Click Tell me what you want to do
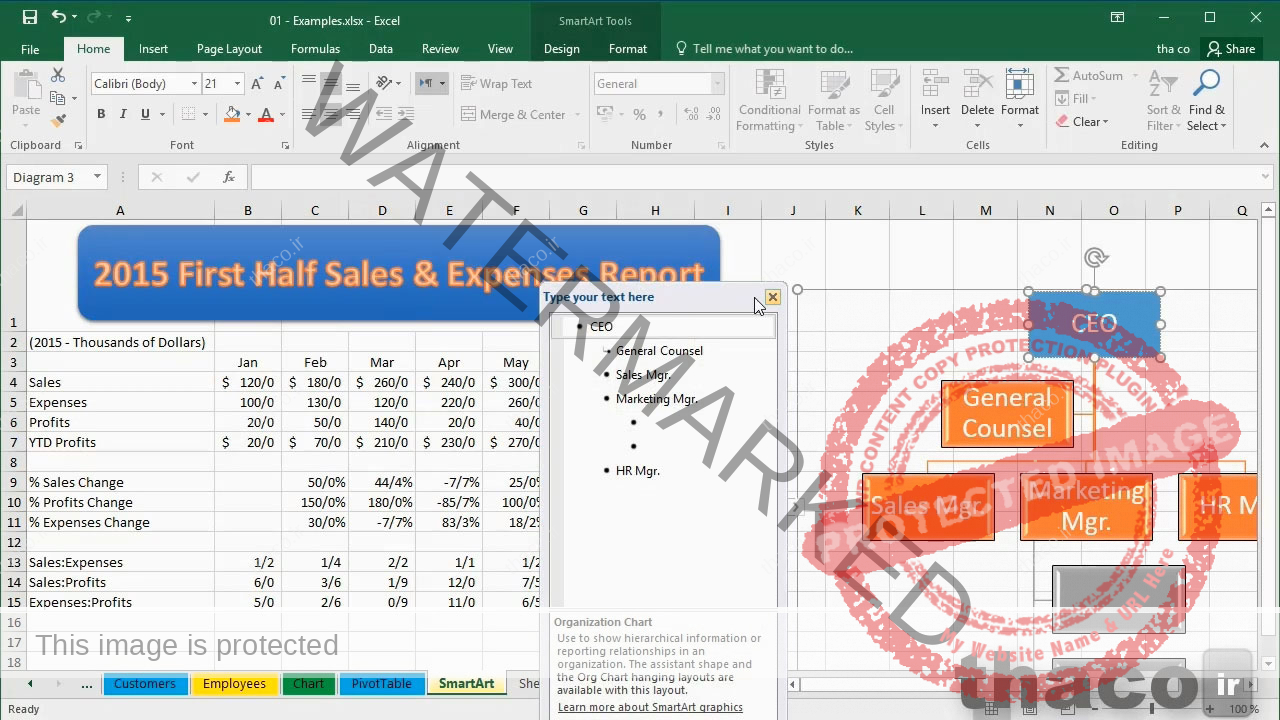The image size is (1280, 720). [x=765, y=48]
